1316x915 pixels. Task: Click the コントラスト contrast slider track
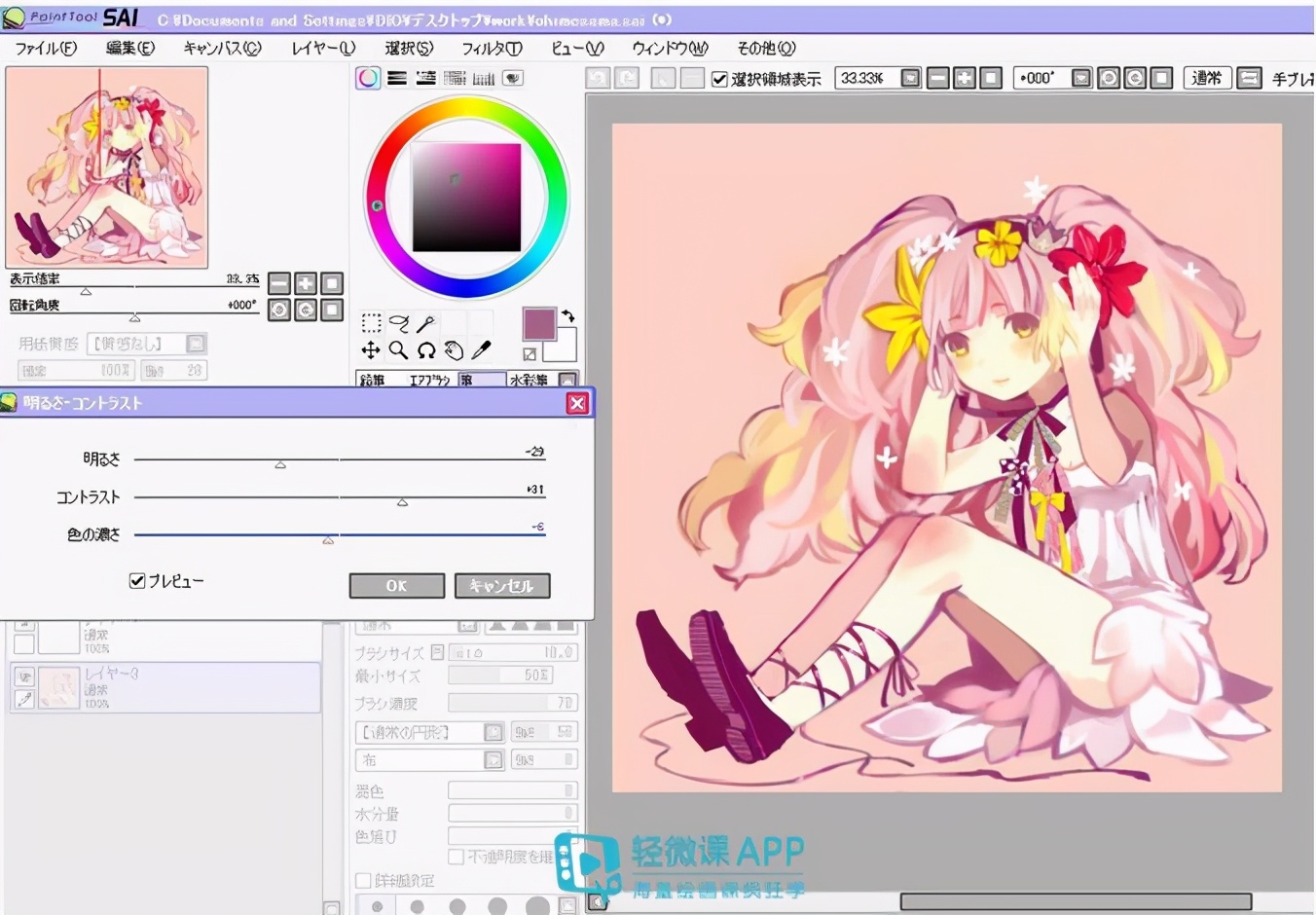(x=339, y=496)
